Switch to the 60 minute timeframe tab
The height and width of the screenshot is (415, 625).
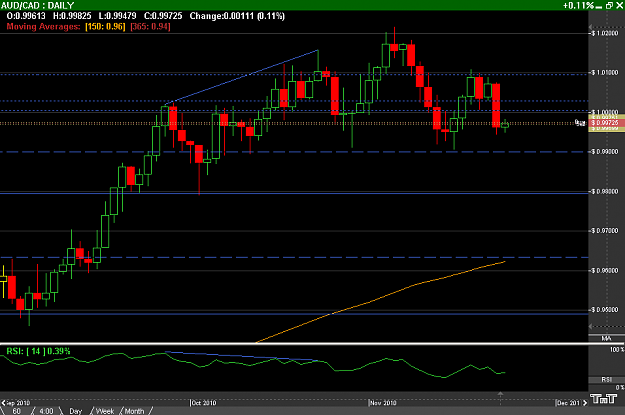coord(16,411)
